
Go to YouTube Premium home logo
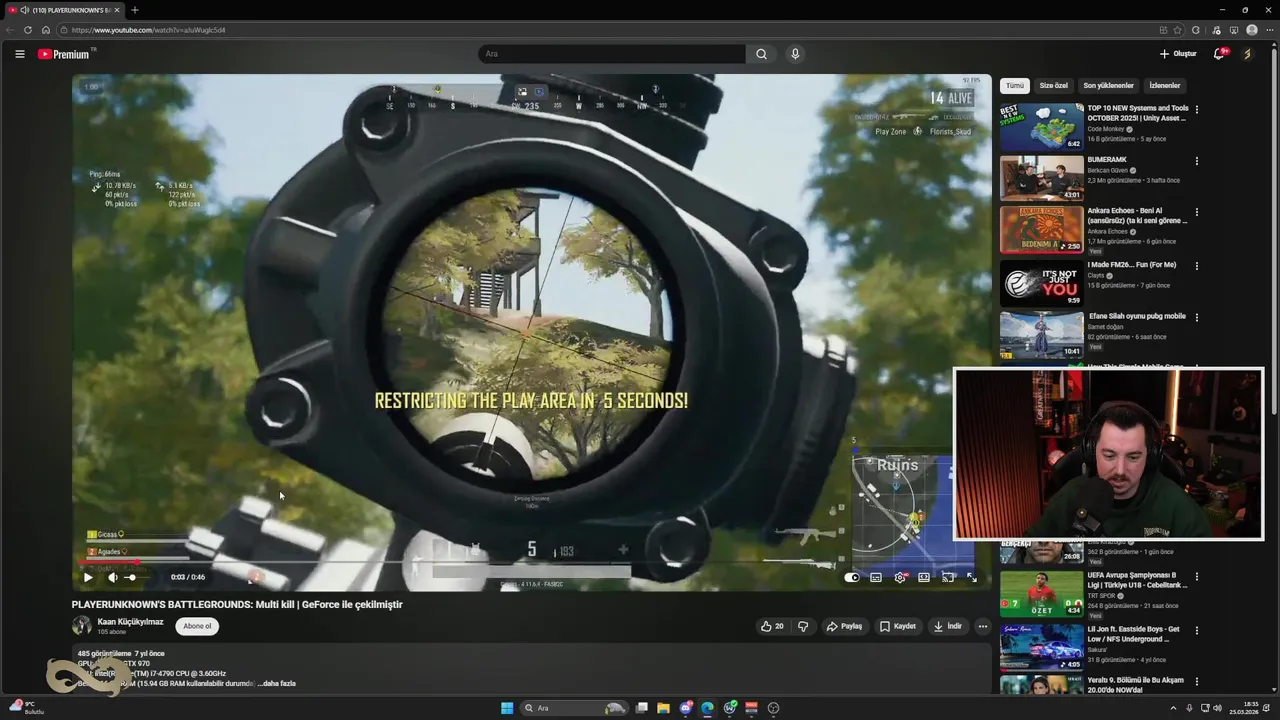pyautogui.click(x=65, y=54)
